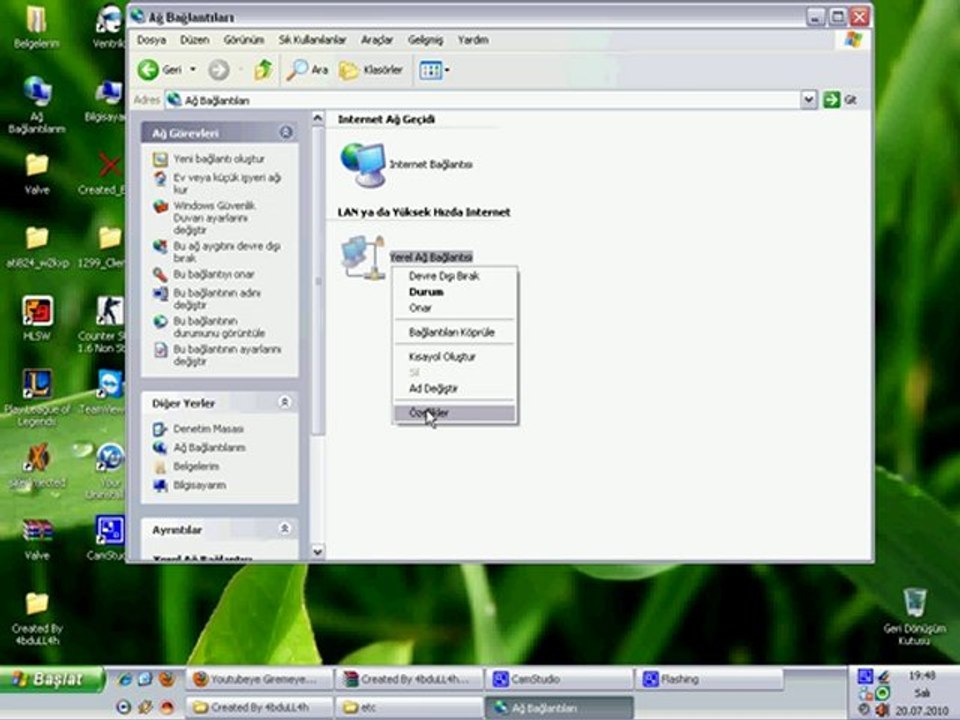Switch to etc folder taskbar button
Screen dimensions: 960x720
coord(409,708)
